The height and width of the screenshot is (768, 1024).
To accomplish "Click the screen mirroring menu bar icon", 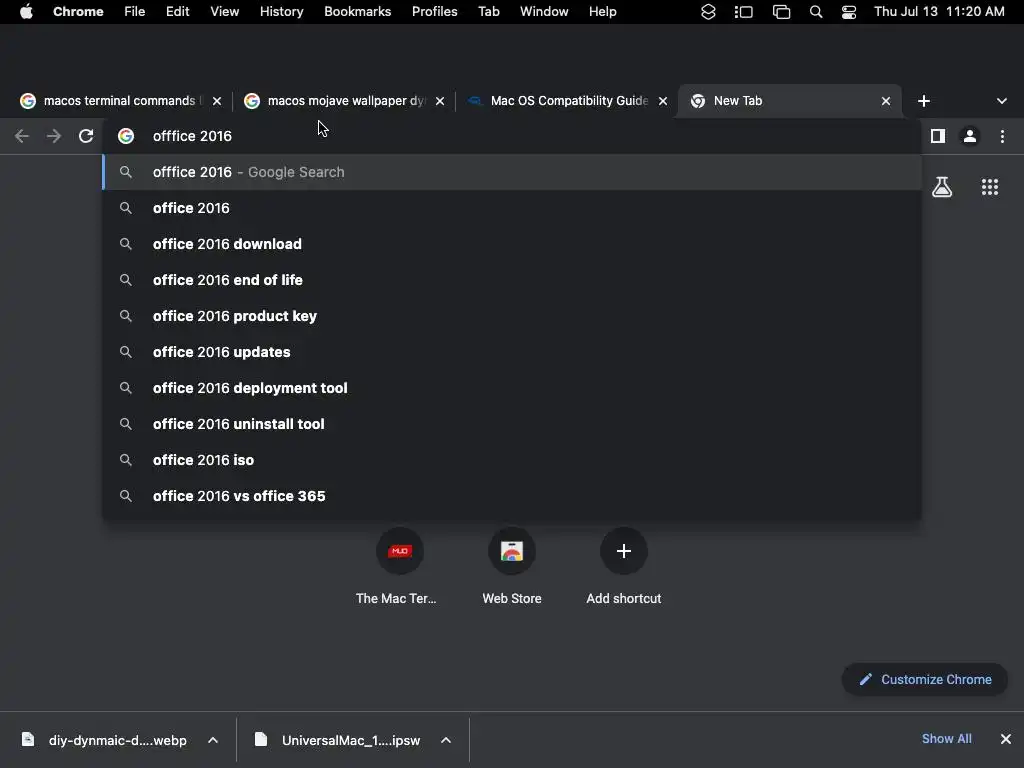I will (781, 12).
